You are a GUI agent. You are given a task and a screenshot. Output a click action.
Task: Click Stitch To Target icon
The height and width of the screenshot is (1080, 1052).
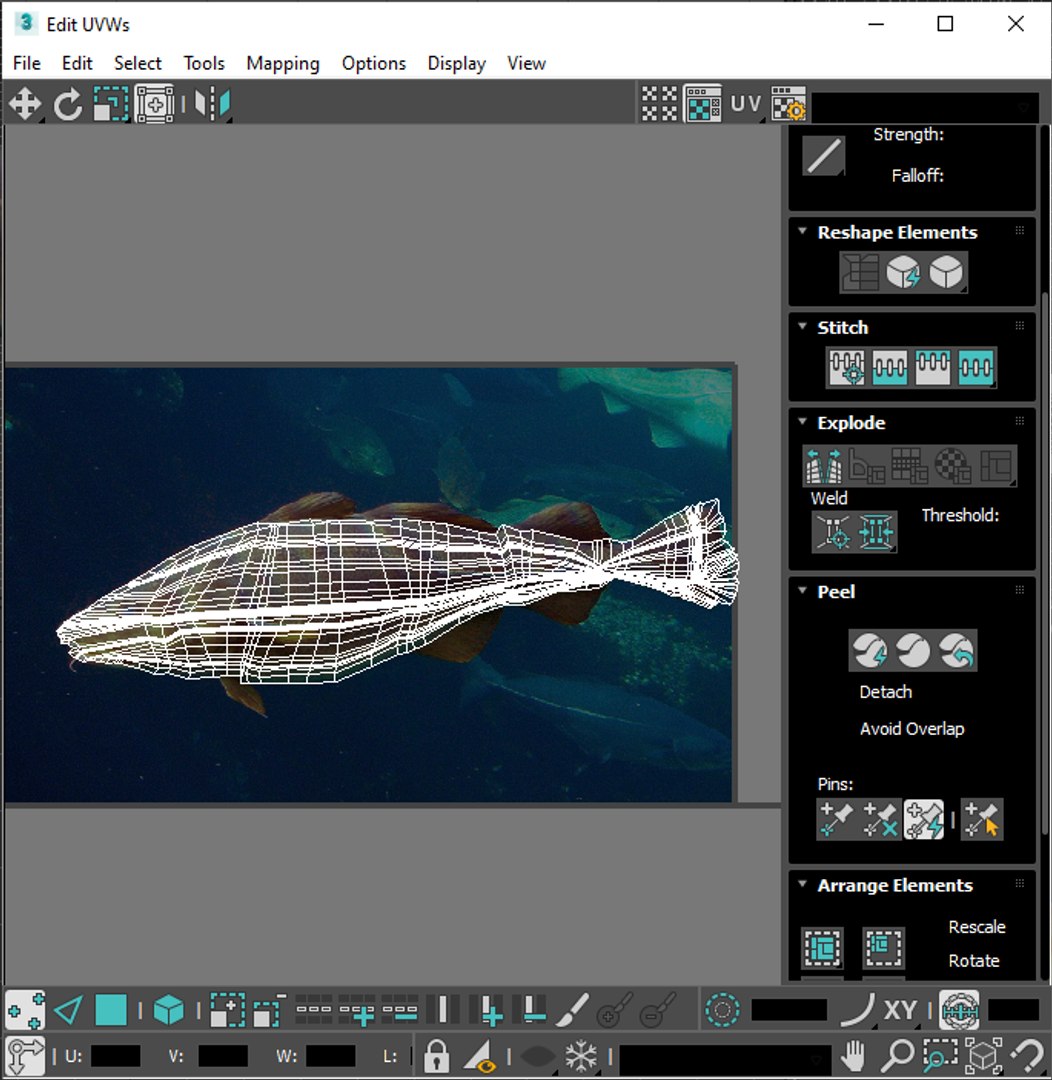(x=847, y=367)
